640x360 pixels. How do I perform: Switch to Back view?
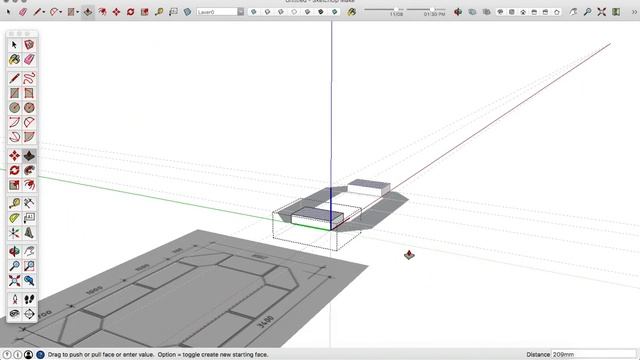point(545,12)
